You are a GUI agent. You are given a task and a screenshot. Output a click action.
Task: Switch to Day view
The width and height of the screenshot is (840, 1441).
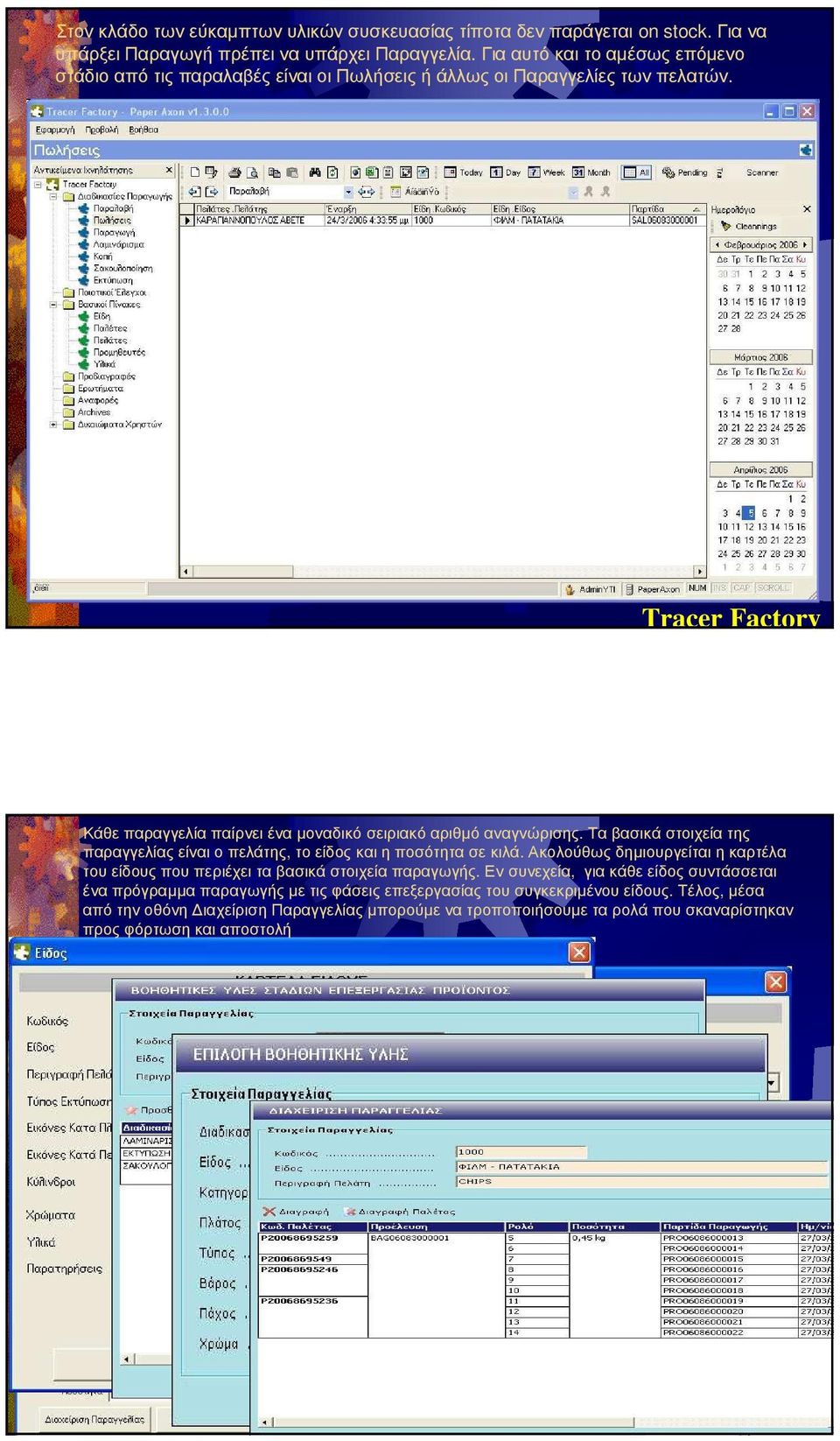[506, 172]
